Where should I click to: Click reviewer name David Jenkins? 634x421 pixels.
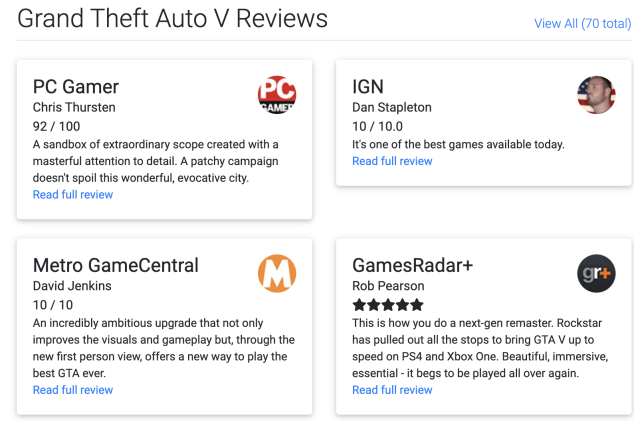pos(72,286)
